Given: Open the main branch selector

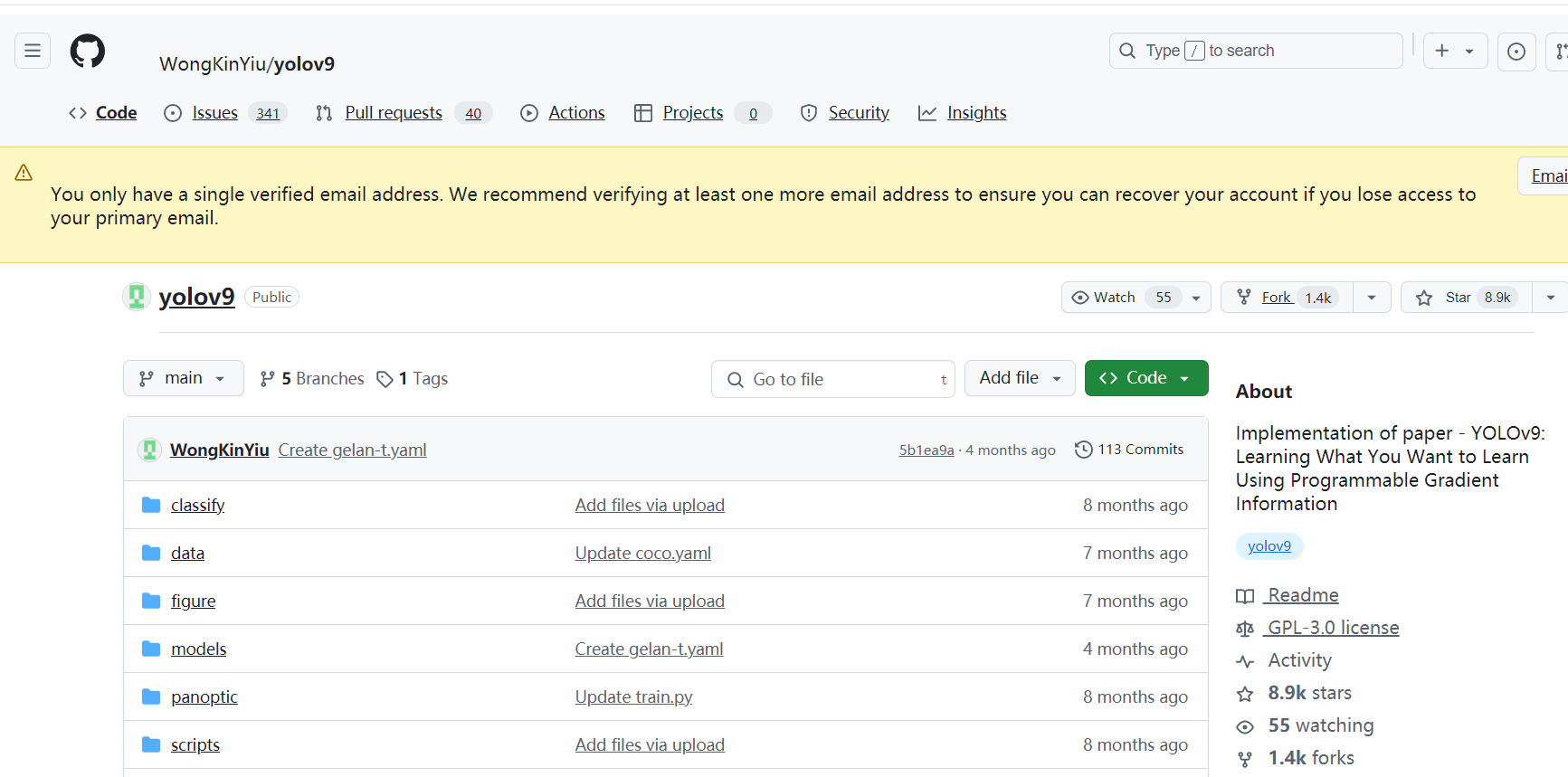Looking at the screenshot, I should [184, 378].
